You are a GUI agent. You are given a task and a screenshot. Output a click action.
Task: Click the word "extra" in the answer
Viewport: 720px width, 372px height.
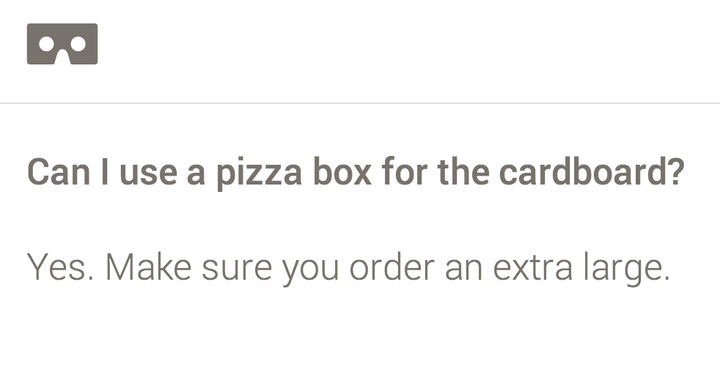tap(532, 268)
